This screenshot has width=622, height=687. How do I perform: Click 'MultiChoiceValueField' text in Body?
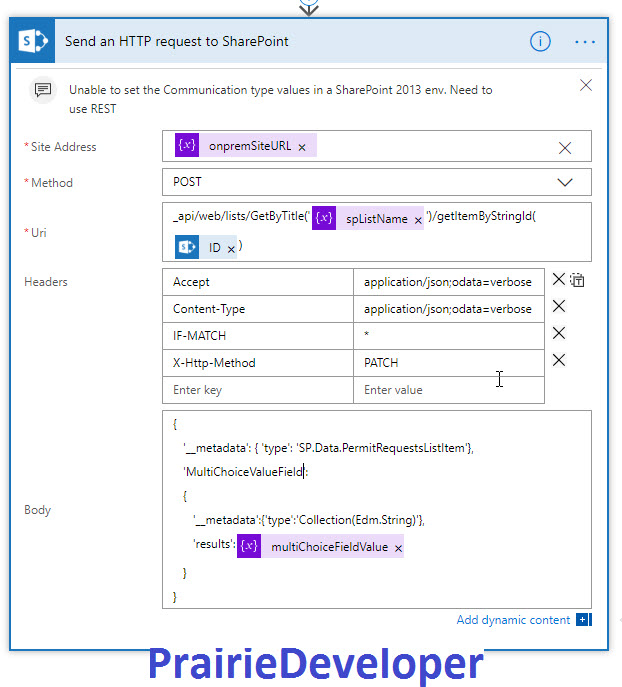[x=244, y=472]
